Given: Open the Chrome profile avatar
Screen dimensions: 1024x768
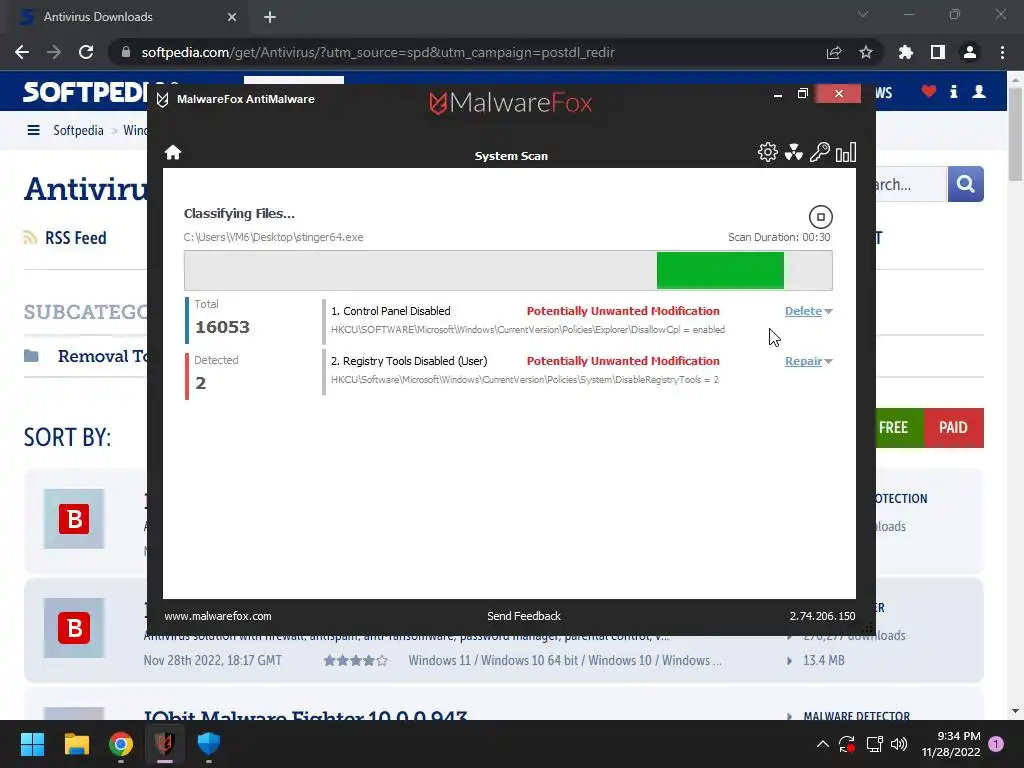Looking at the screenshot, I should pyautogui.click(x=970, y=52).
